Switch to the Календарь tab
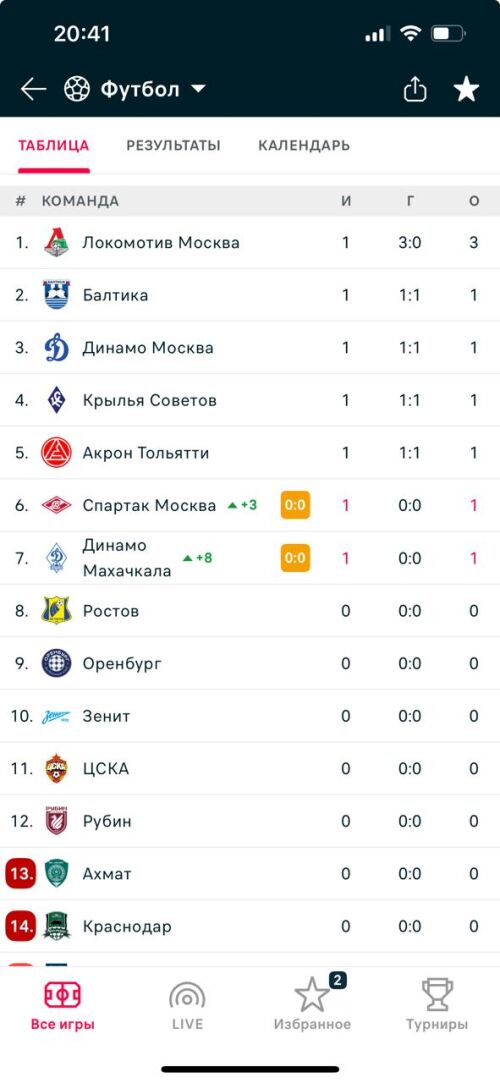 click(x=304, y=146)
